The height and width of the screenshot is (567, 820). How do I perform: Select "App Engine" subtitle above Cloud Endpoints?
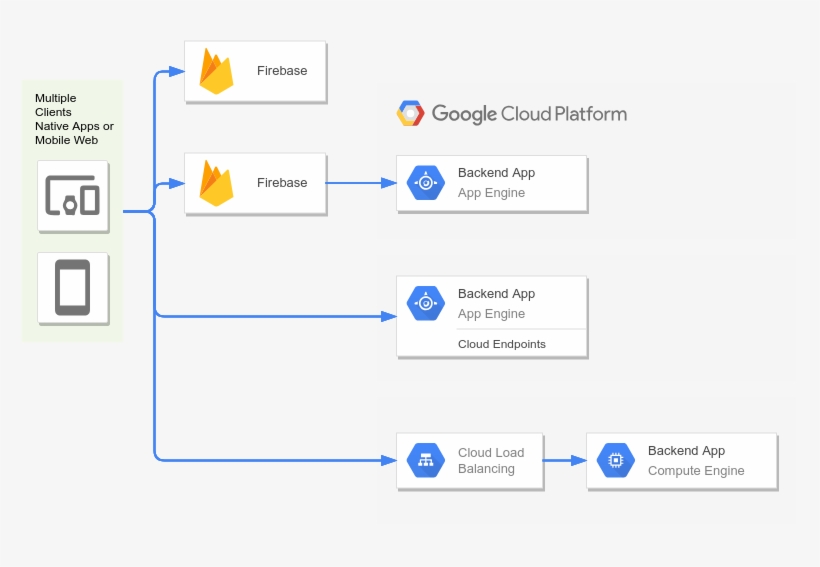pos(491,314)
